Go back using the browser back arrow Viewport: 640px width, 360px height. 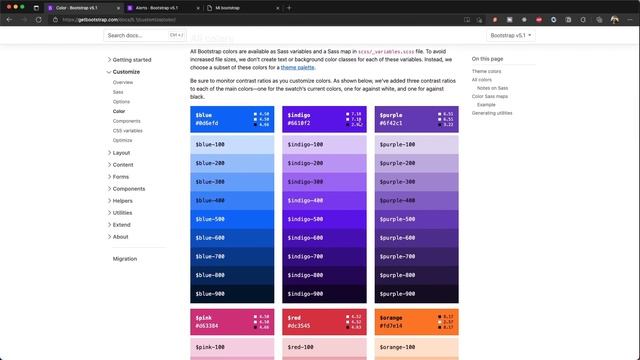click(x=9, y=20)
